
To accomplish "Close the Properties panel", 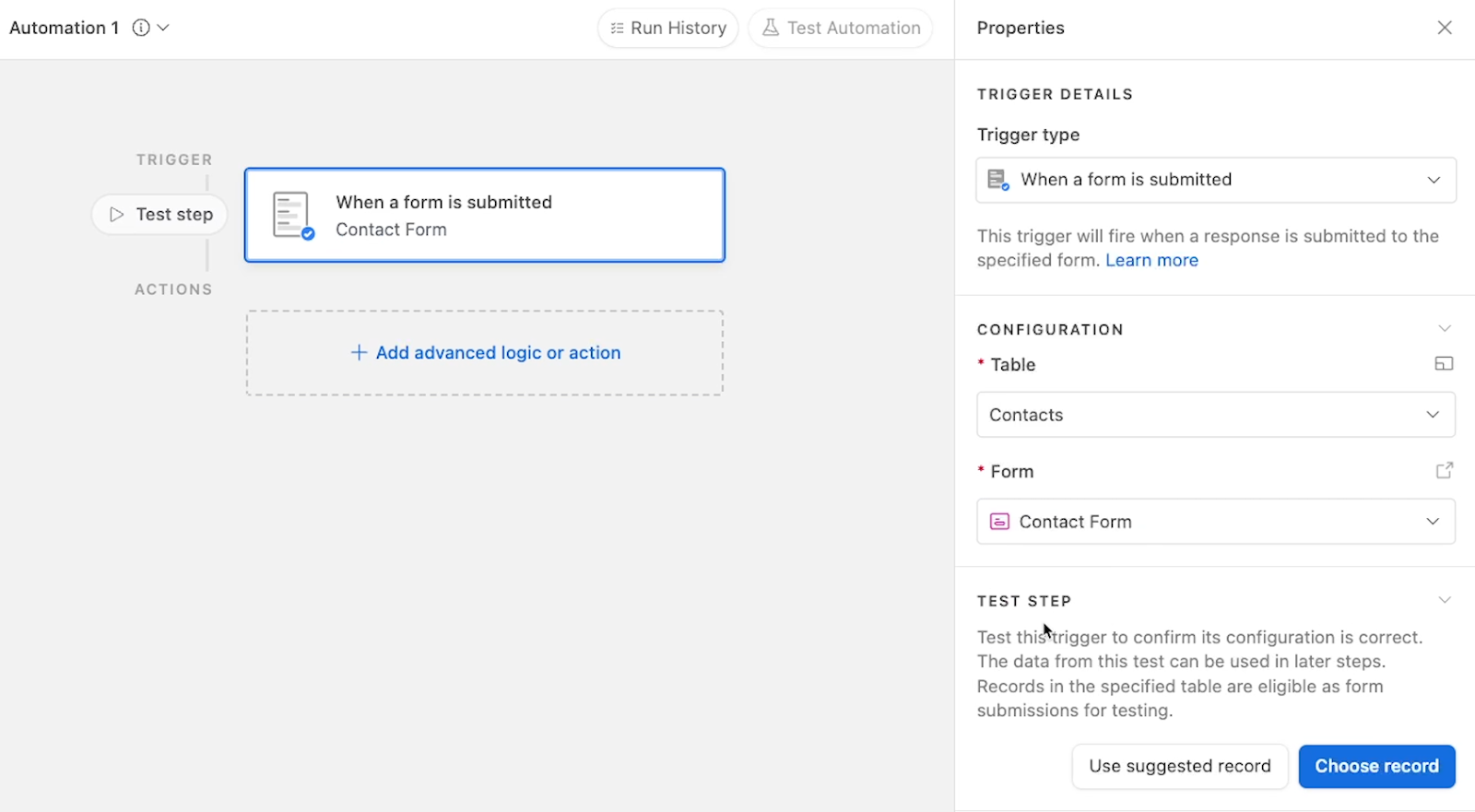I will coord(1445,28).
